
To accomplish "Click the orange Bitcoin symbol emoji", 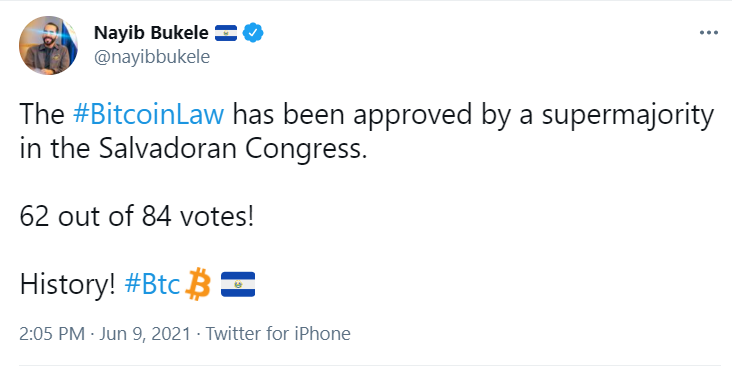I will pos(198,283).
